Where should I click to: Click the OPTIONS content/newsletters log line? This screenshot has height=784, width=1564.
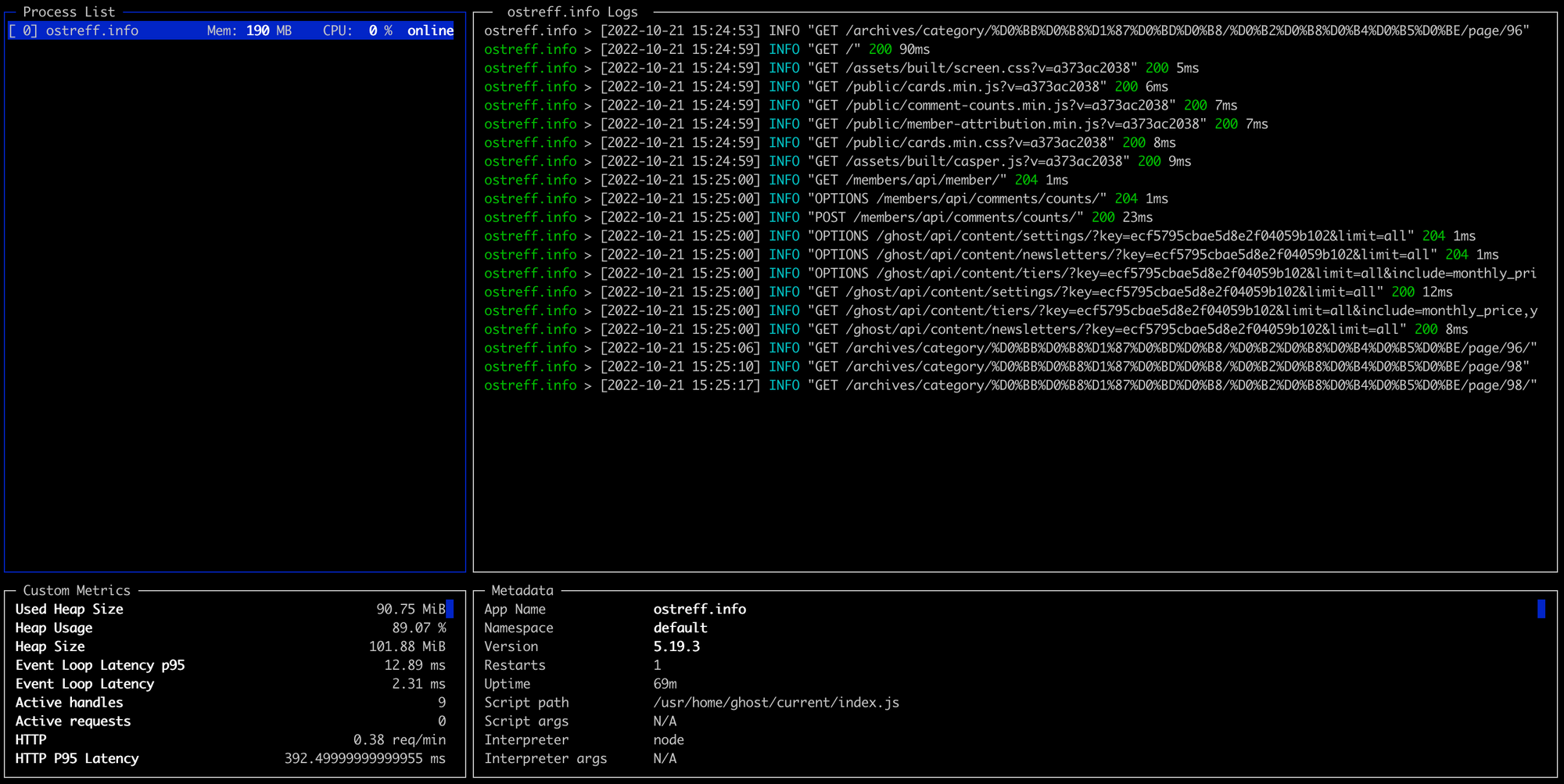992,256
